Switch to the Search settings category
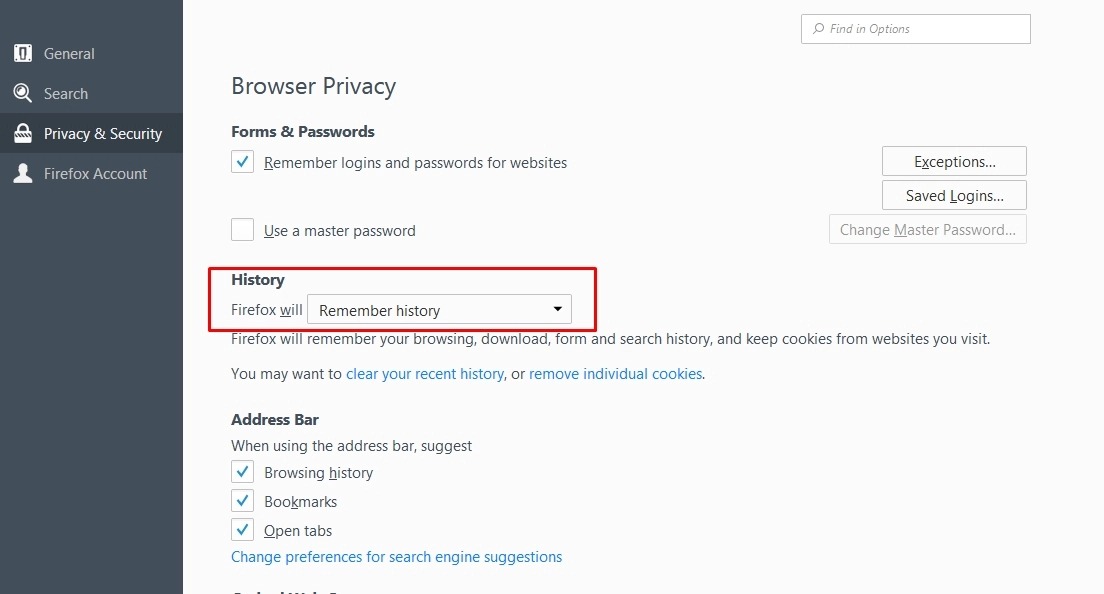The width and height of the screenshot is (1104, 594). (x=66, y=94)
